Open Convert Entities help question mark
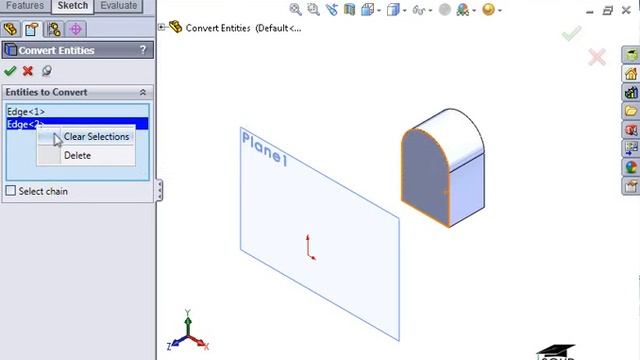 [x=143, y=50]
